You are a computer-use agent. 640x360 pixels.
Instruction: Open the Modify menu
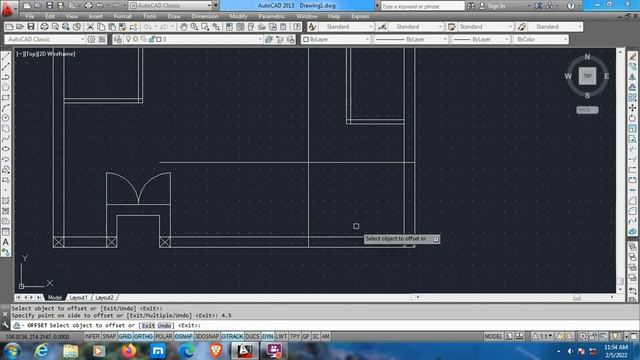tap(238, 16)
